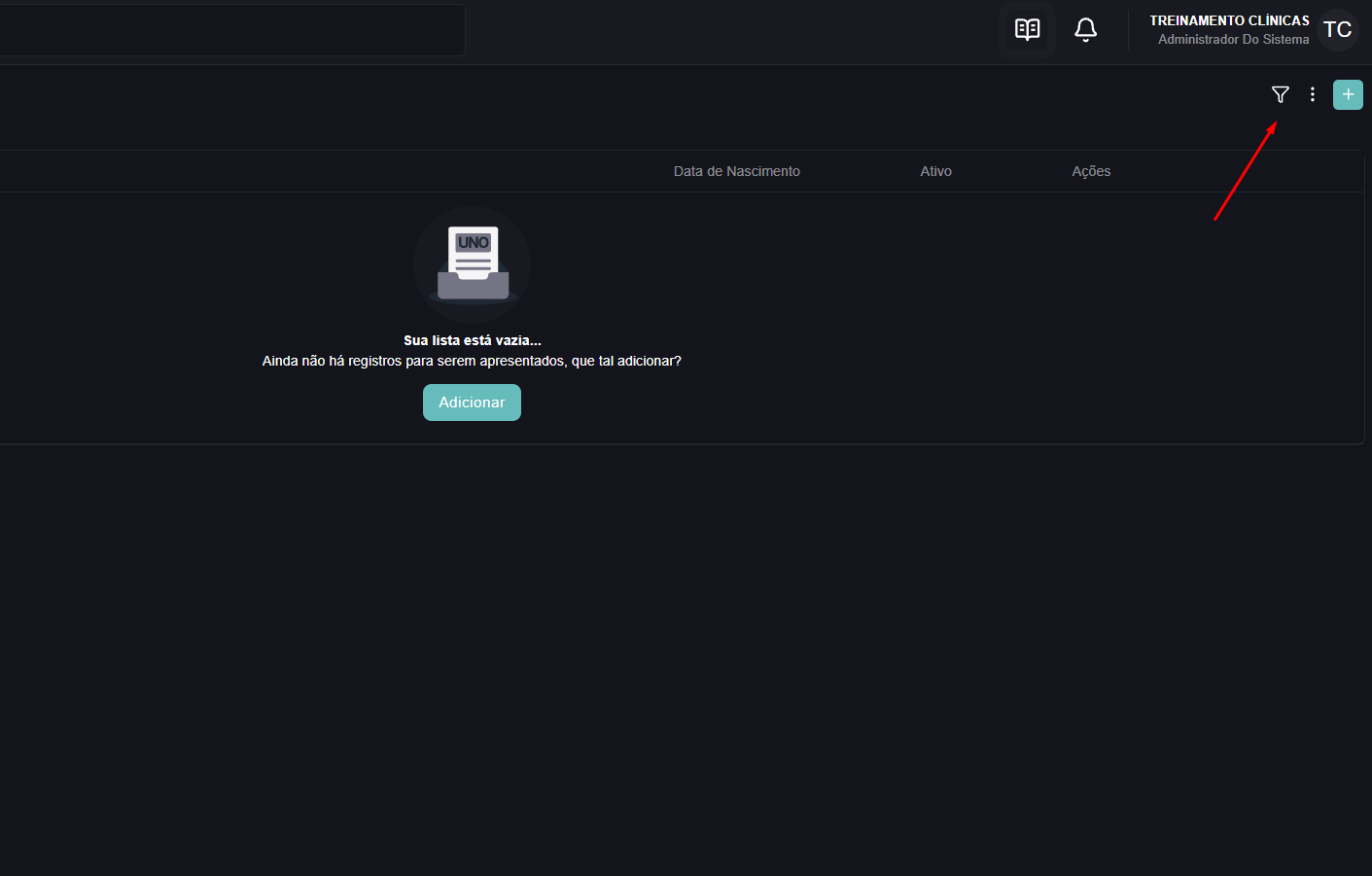Click the teal plus add button
This screenshot has width=1372, height=876.
point(1348,94)
